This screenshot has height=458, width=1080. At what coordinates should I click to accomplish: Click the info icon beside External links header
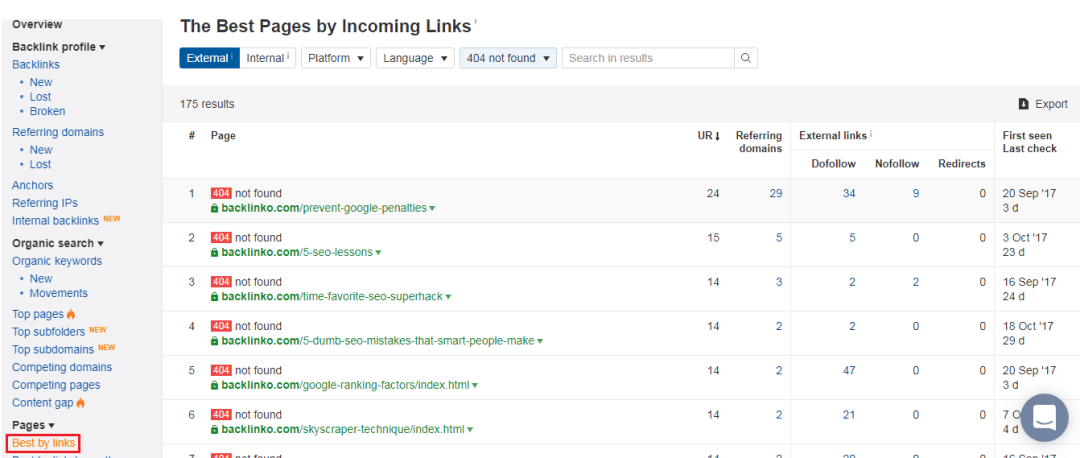click(x=871, y=135)
